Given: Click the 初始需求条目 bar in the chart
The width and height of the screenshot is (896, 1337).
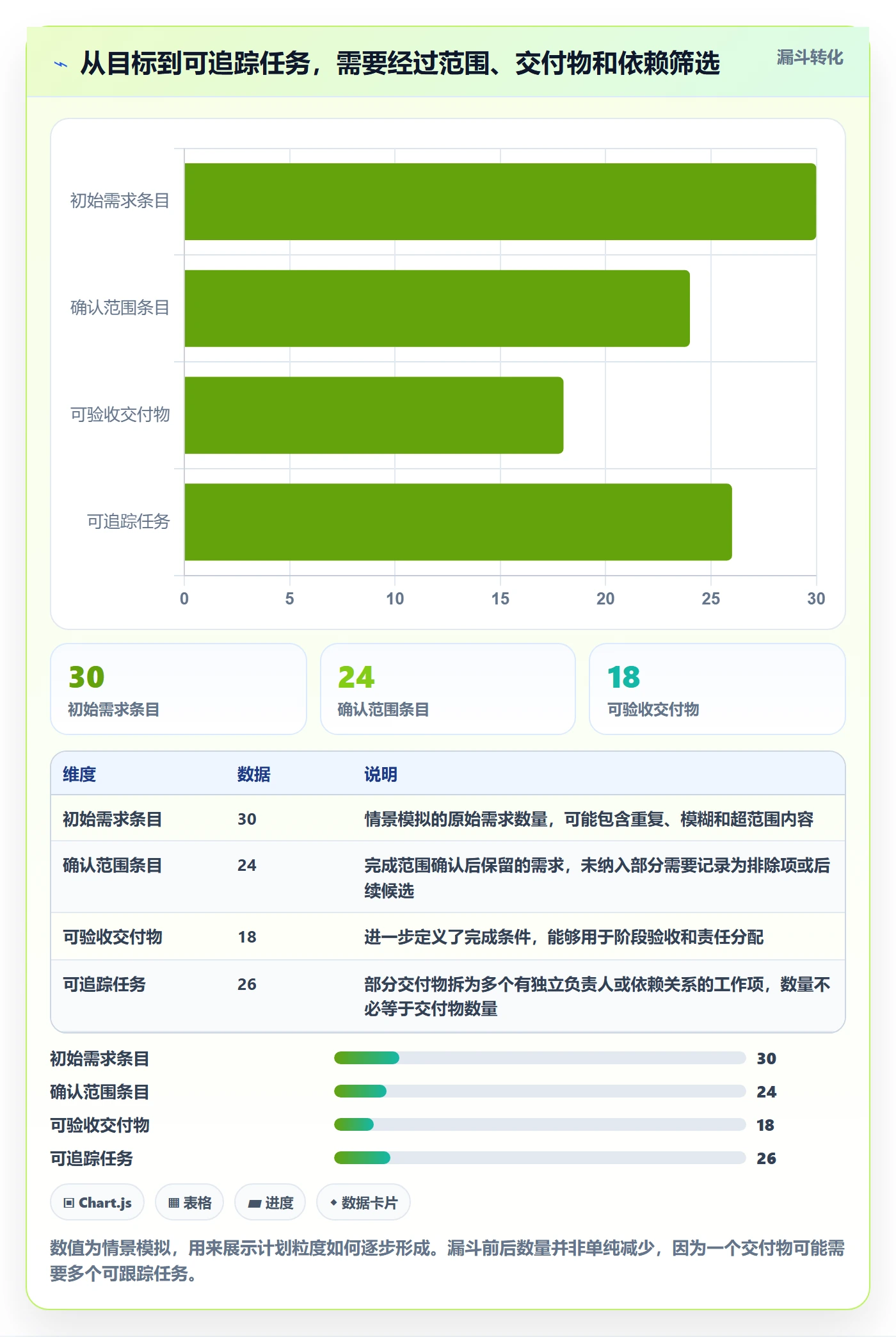Looking at the screenshot, I should pyautogui.click(x=500, y=202).
